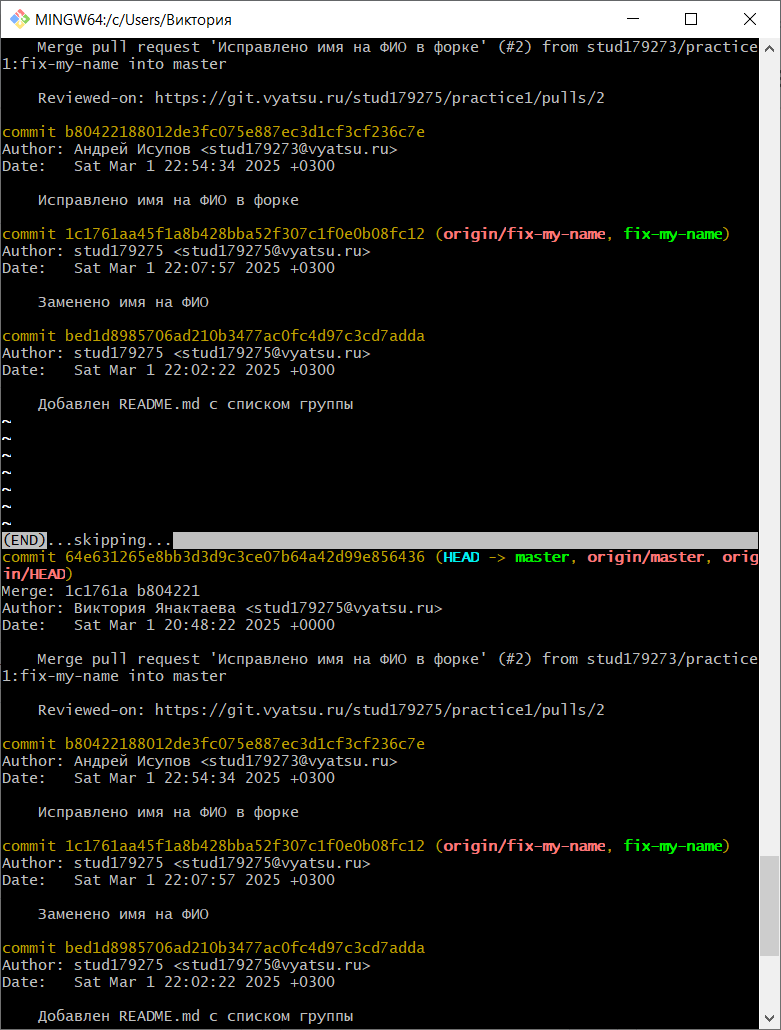Click the cyan 'HEAD ->' reference label

coord(474,557)
